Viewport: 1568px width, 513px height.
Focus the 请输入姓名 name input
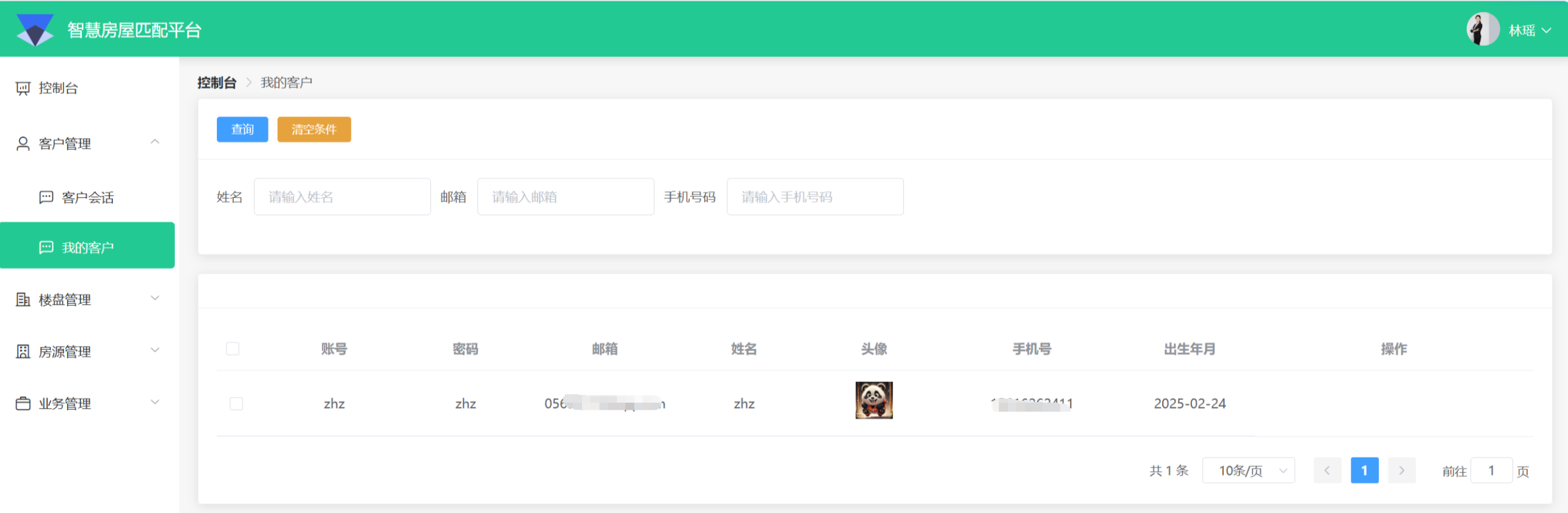click(342, 197)
